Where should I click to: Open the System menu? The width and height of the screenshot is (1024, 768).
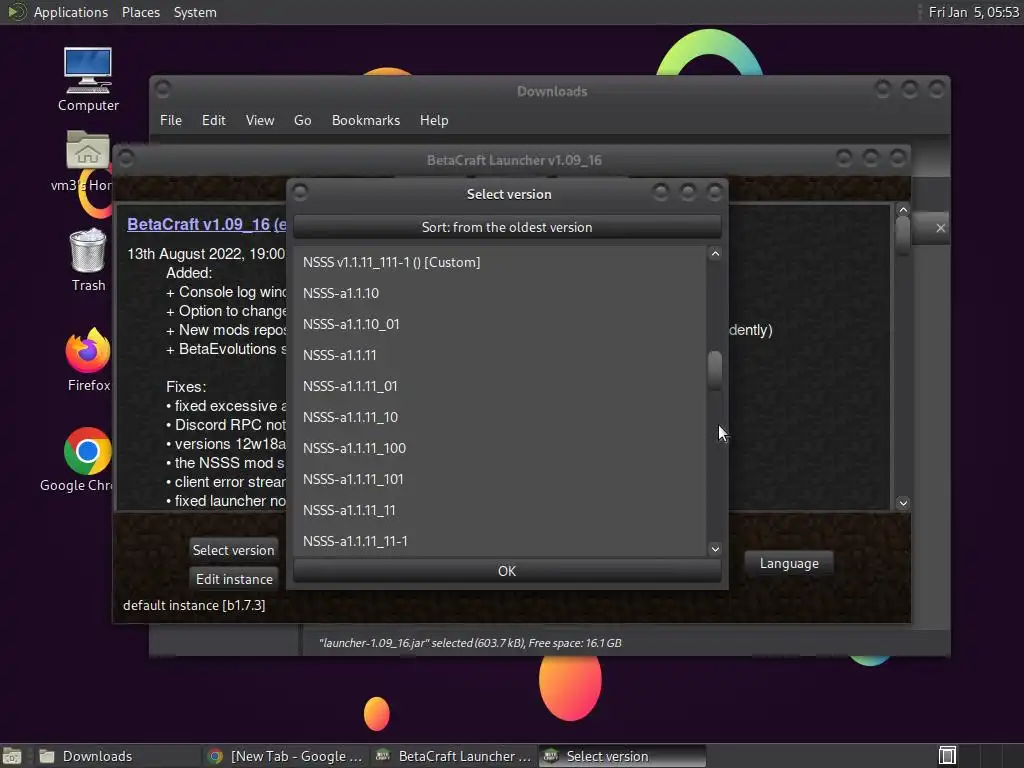tap(195, 12)
